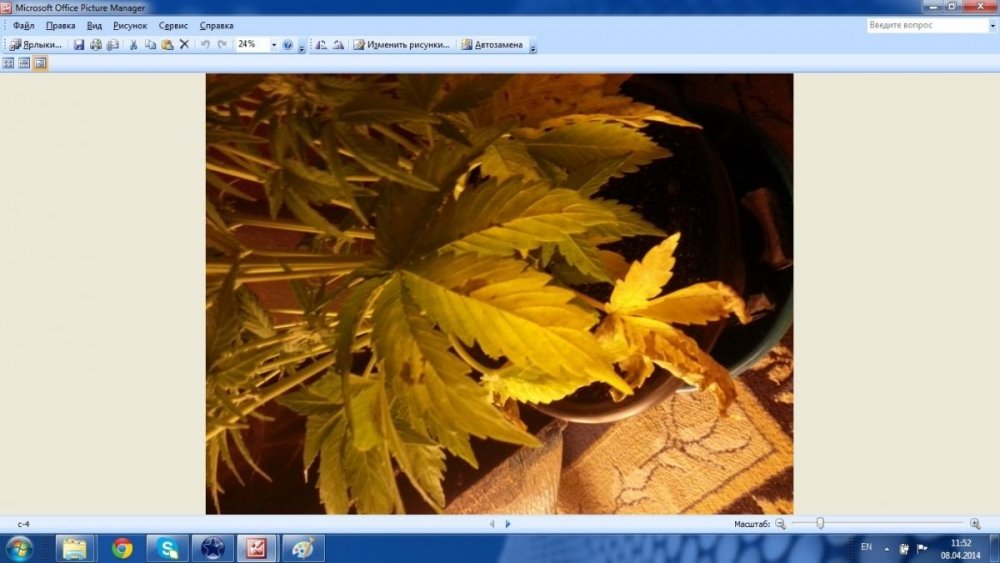Delete picture with the X icon

point(184,45)
